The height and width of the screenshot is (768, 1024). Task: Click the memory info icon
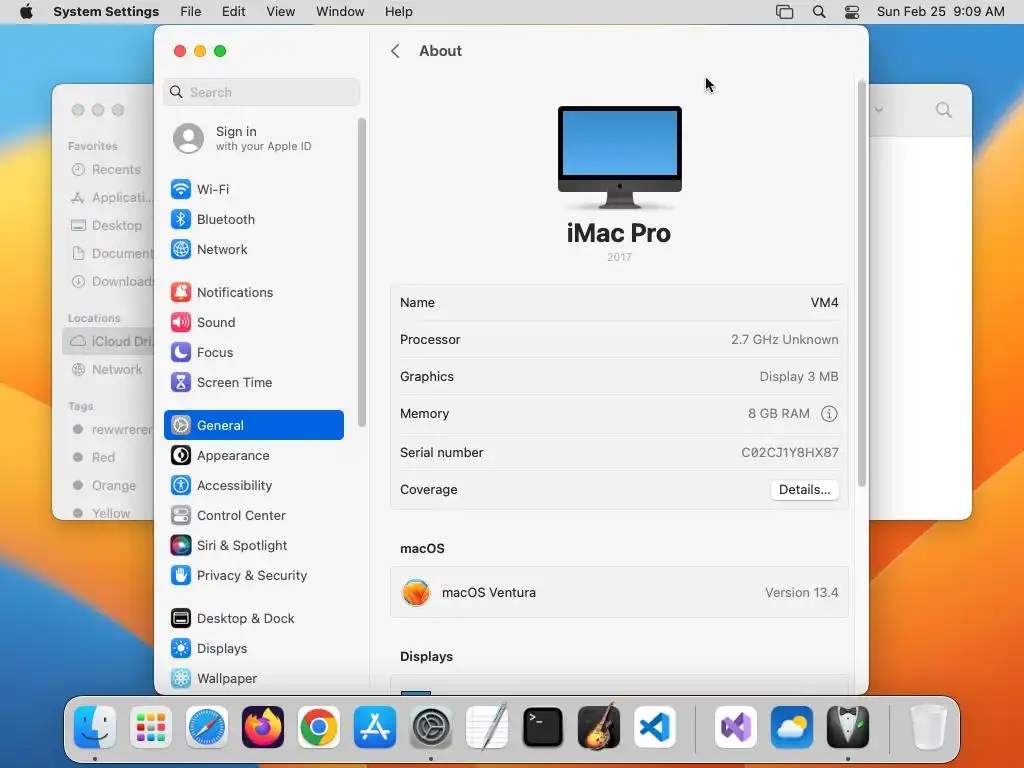pos(829,413)
